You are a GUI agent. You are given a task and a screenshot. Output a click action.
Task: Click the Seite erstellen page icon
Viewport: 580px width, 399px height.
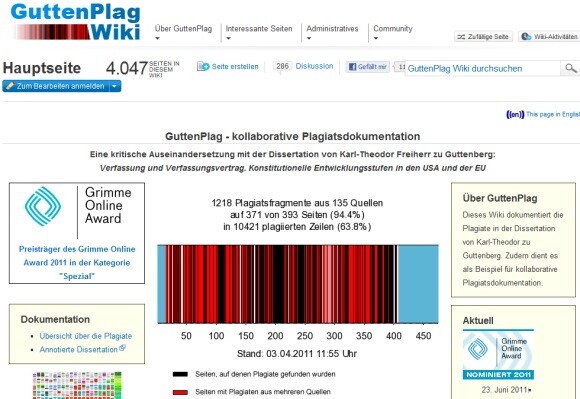tap(203, 66)
